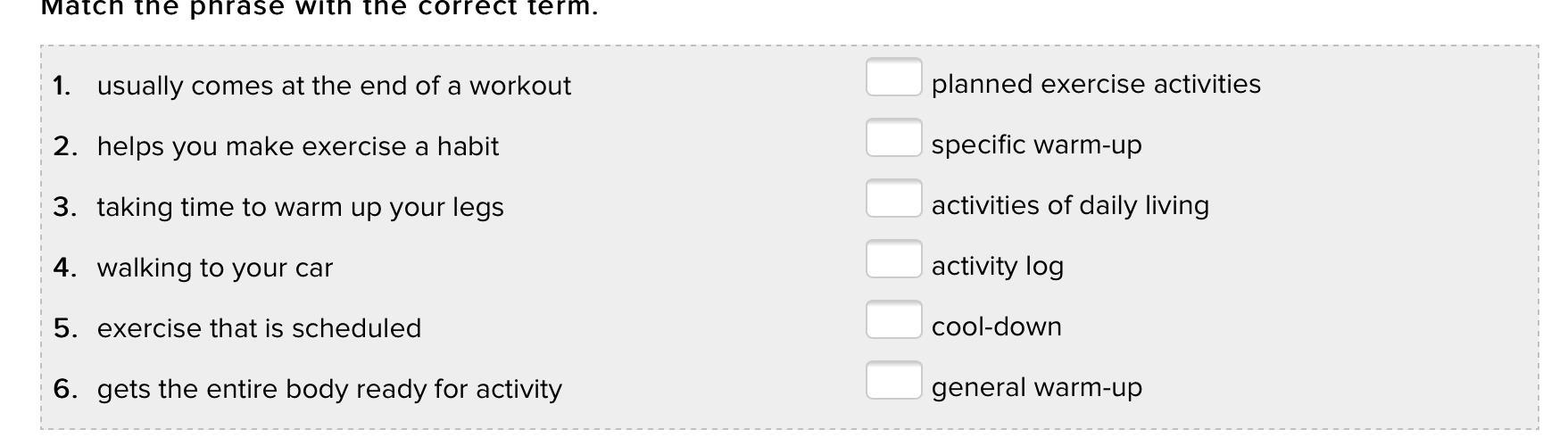1568x446 pixels.
Task: Select the 'specific warm-up' term label
Action: [1036, 145]
